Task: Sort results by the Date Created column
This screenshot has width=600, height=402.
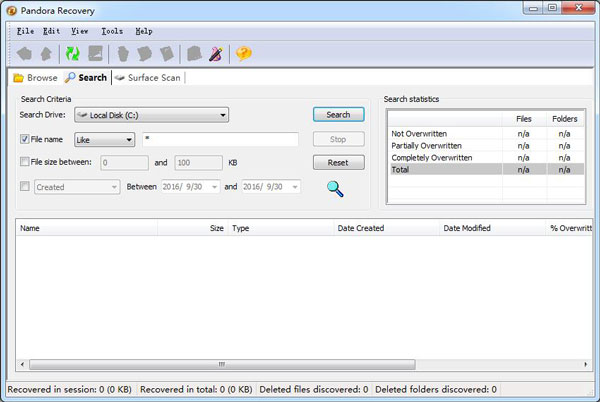Action: click(x=386, y=228)
